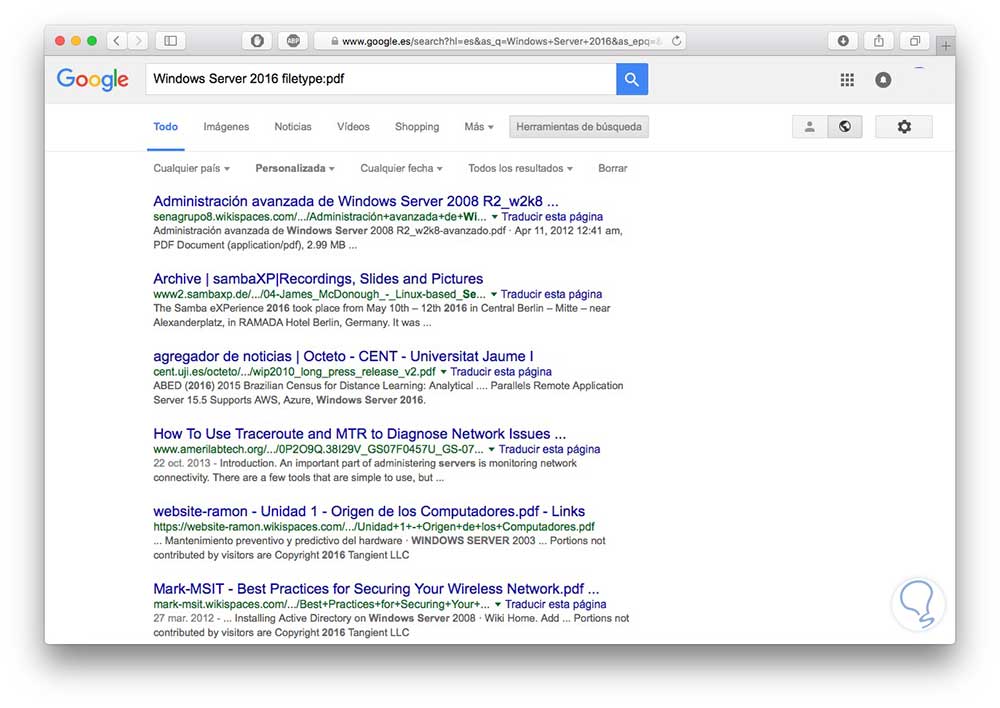This screenshot has width=1000, height=708.
Task: Click Traducir esta página for cent.uji.es result
Action: tap(501, 372)
